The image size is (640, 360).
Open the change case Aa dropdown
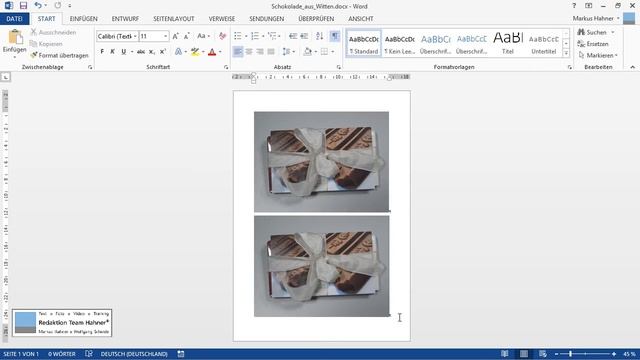coord(203,36)
